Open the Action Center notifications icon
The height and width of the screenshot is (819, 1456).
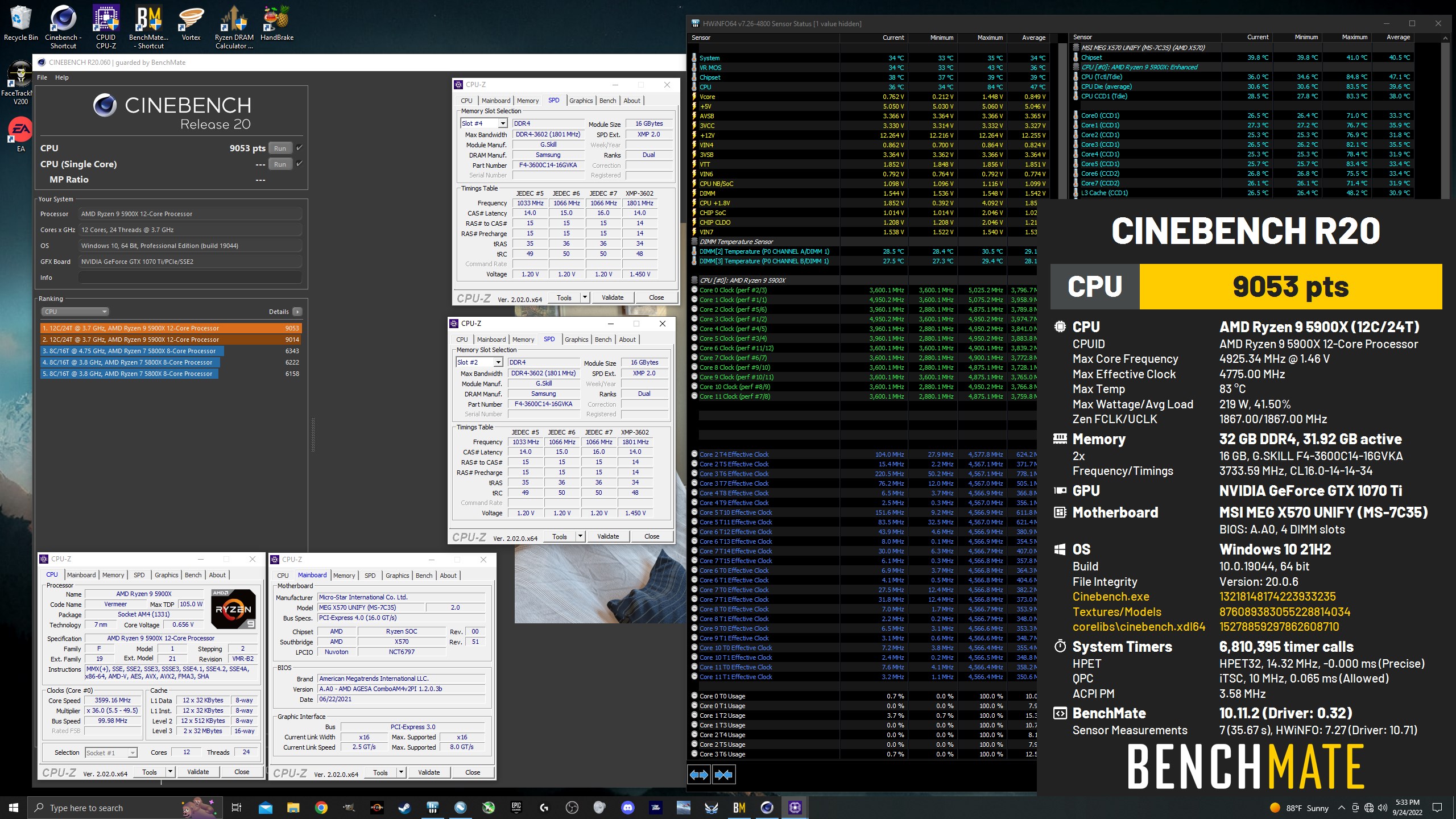[1437, 808]
